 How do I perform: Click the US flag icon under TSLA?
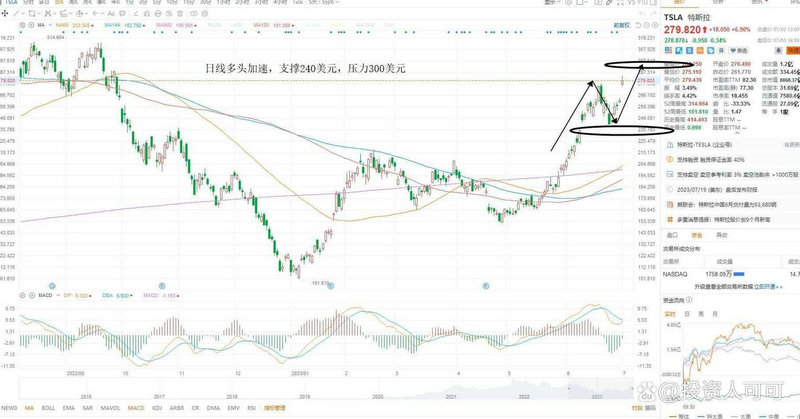(668, 50)
